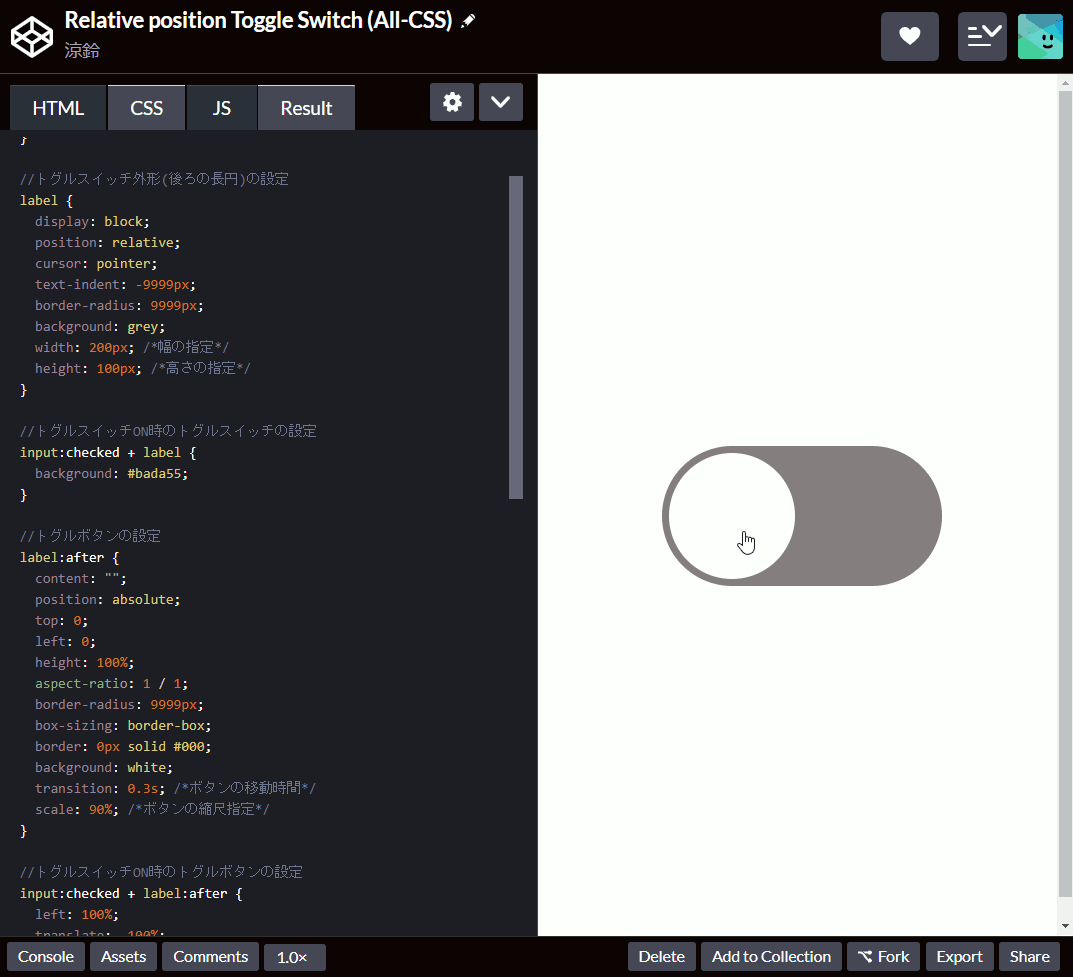
Task: Switch to the JS tab
Action: [x=221, y=107]
